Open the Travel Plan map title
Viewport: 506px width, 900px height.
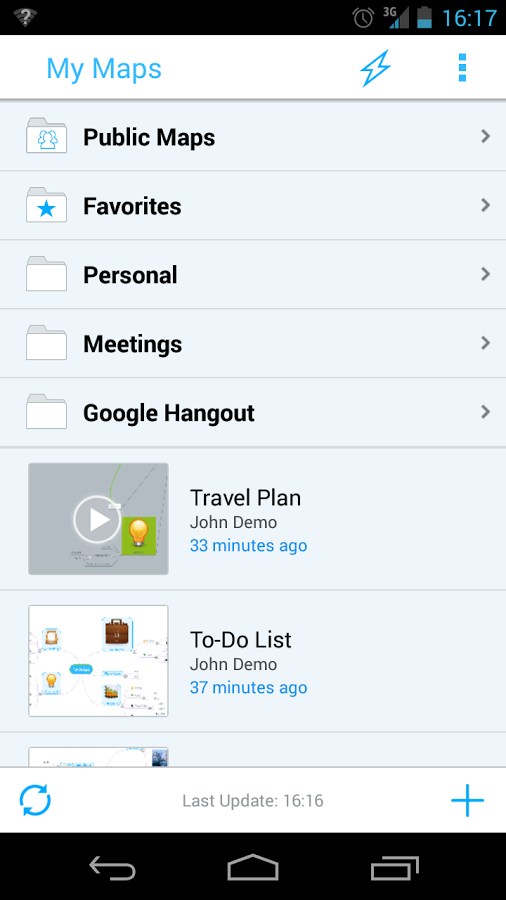click(245, 498)
